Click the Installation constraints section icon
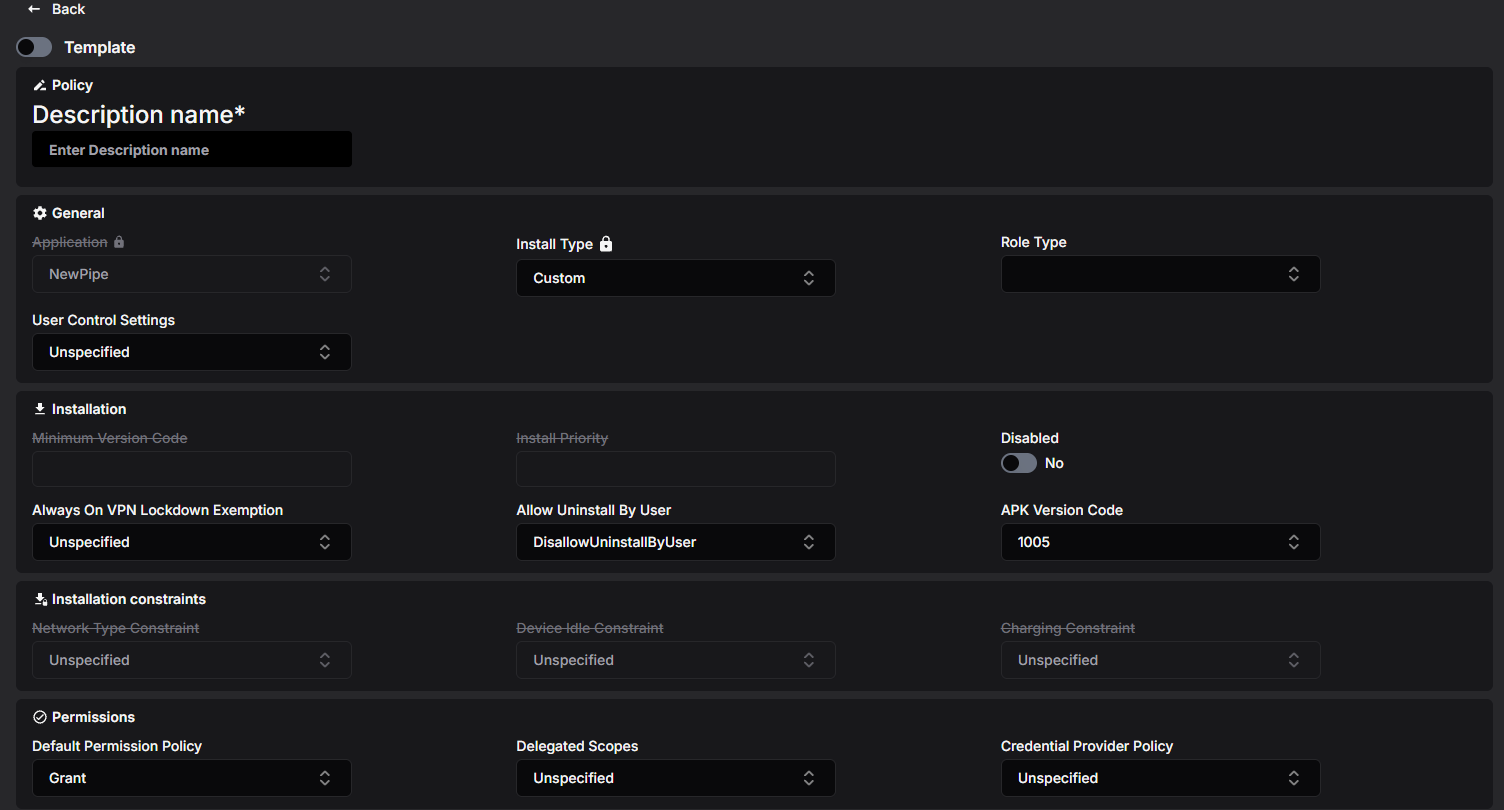The width and height of the screenshot is (1504, 810). [40, 599]
